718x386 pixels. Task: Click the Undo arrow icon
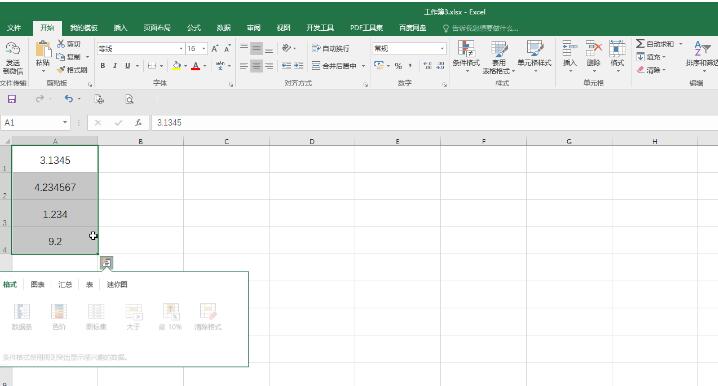coord(69,99)
